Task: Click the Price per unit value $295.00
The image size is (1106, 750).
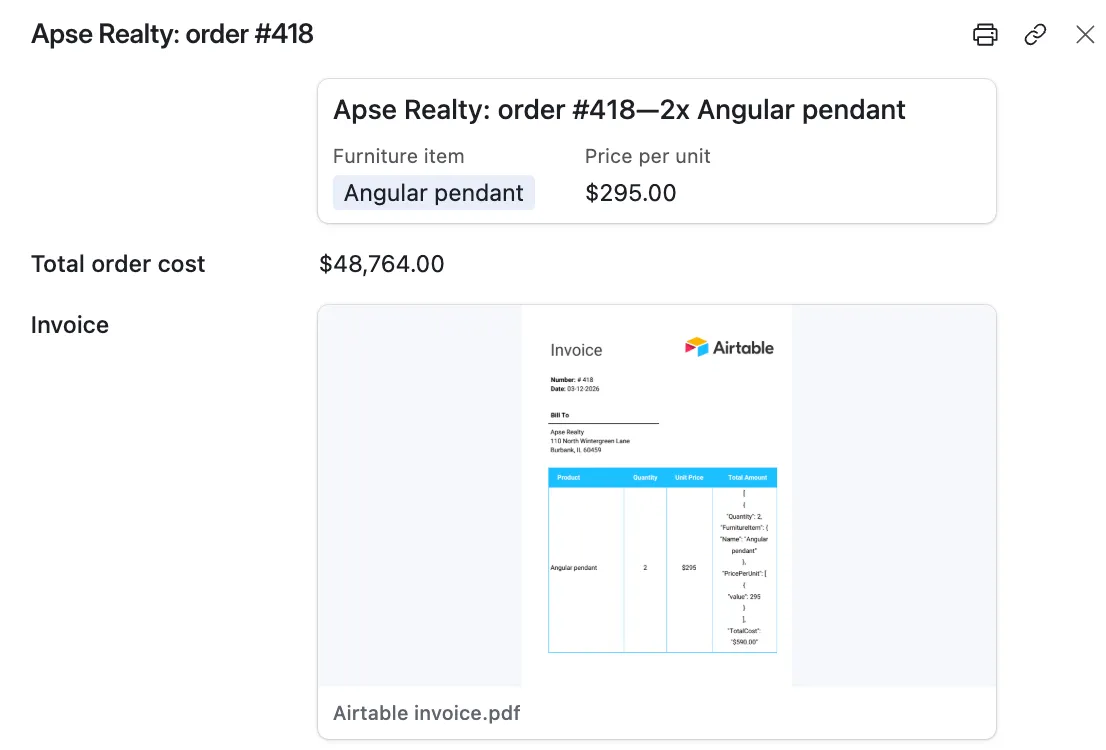Action: click(630, 192)
